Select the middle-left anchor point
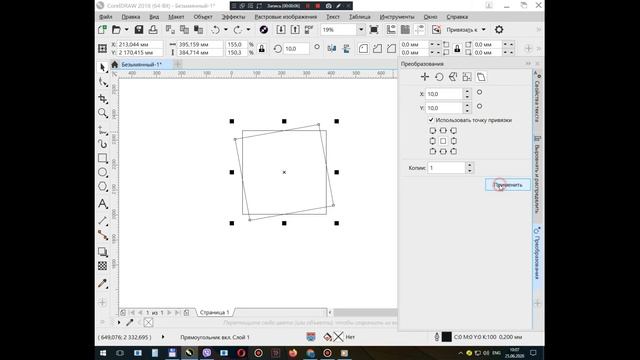Image resolution: width=640 pixels, height=360 pixels. (x=433, y=141)
